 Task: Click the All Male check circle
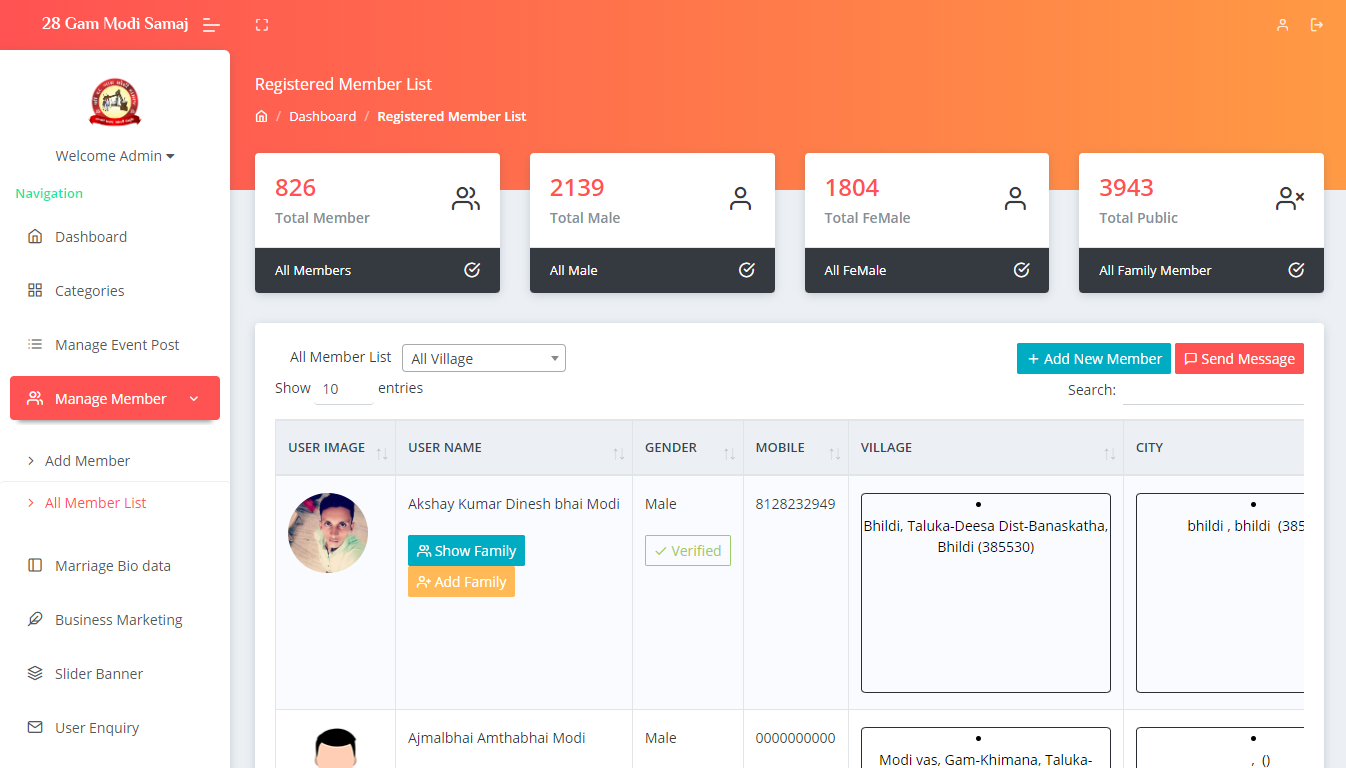point(746,270)
